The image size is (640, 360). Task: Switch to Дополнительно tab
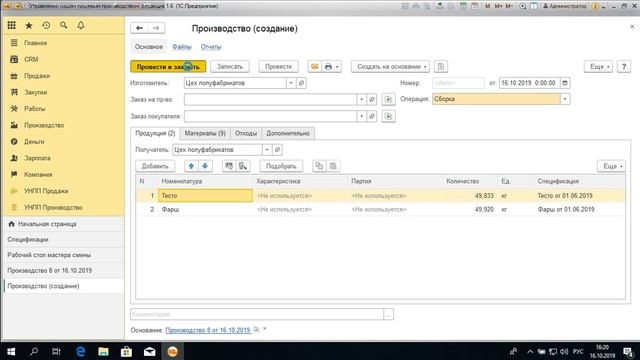[288, 133]
